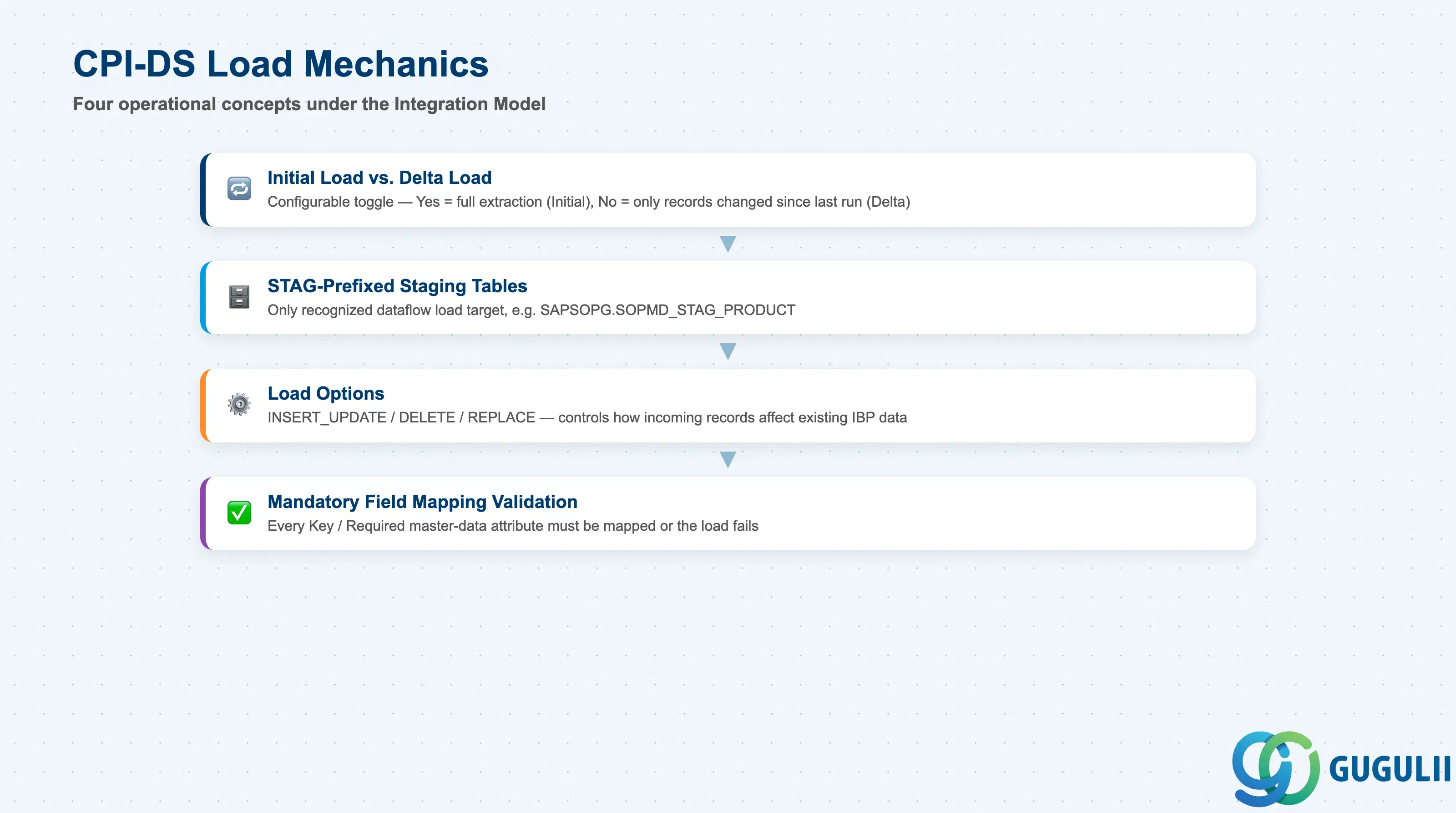Click the SAPSOPG.SOPMD_STAG_PRODUCT example text
Viewport: 1456px width, 813px height.
(667, 310)
